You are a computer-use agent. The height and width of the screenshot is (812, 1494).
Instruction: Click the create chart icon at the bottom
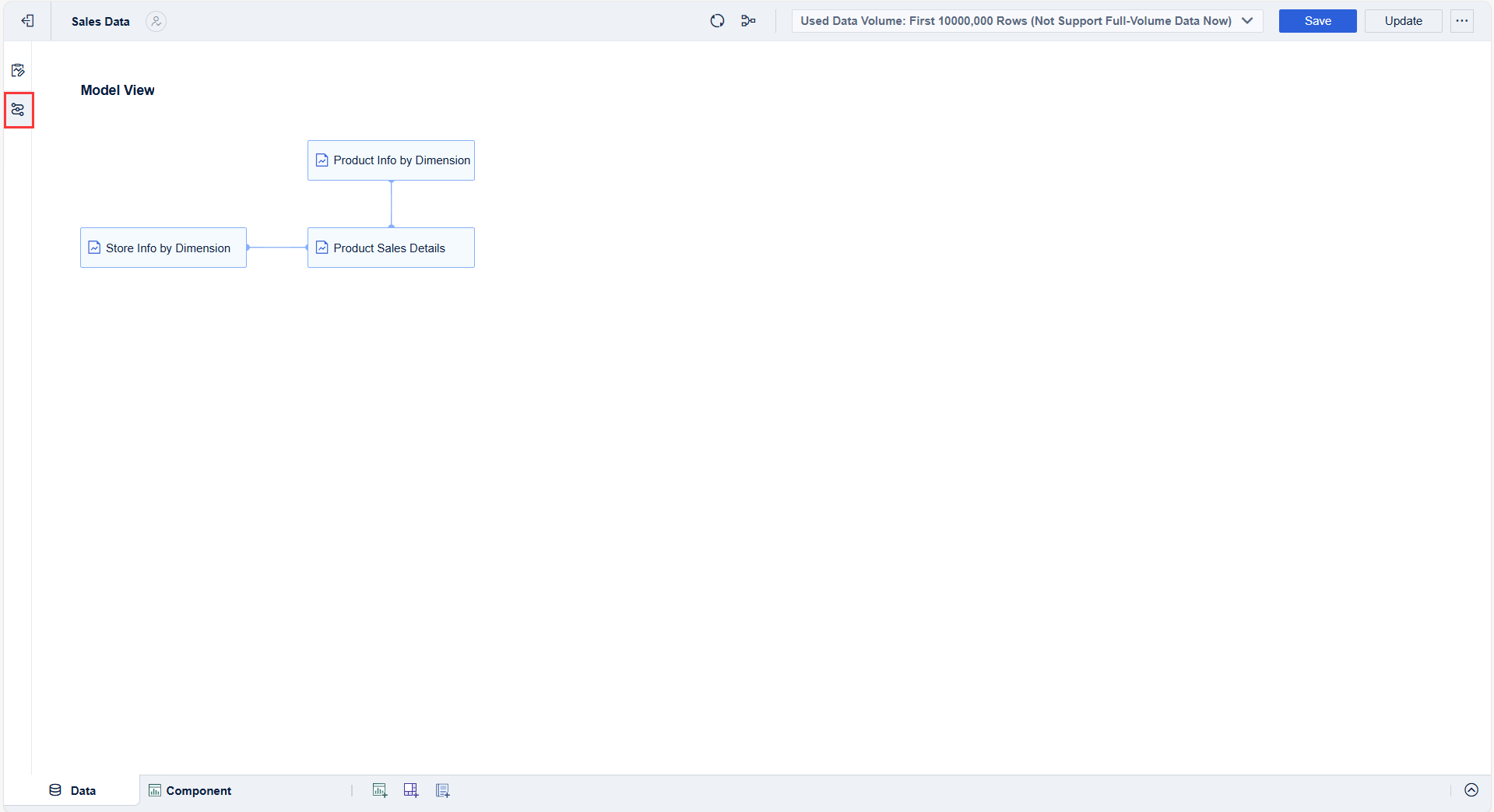coord(380,789)
